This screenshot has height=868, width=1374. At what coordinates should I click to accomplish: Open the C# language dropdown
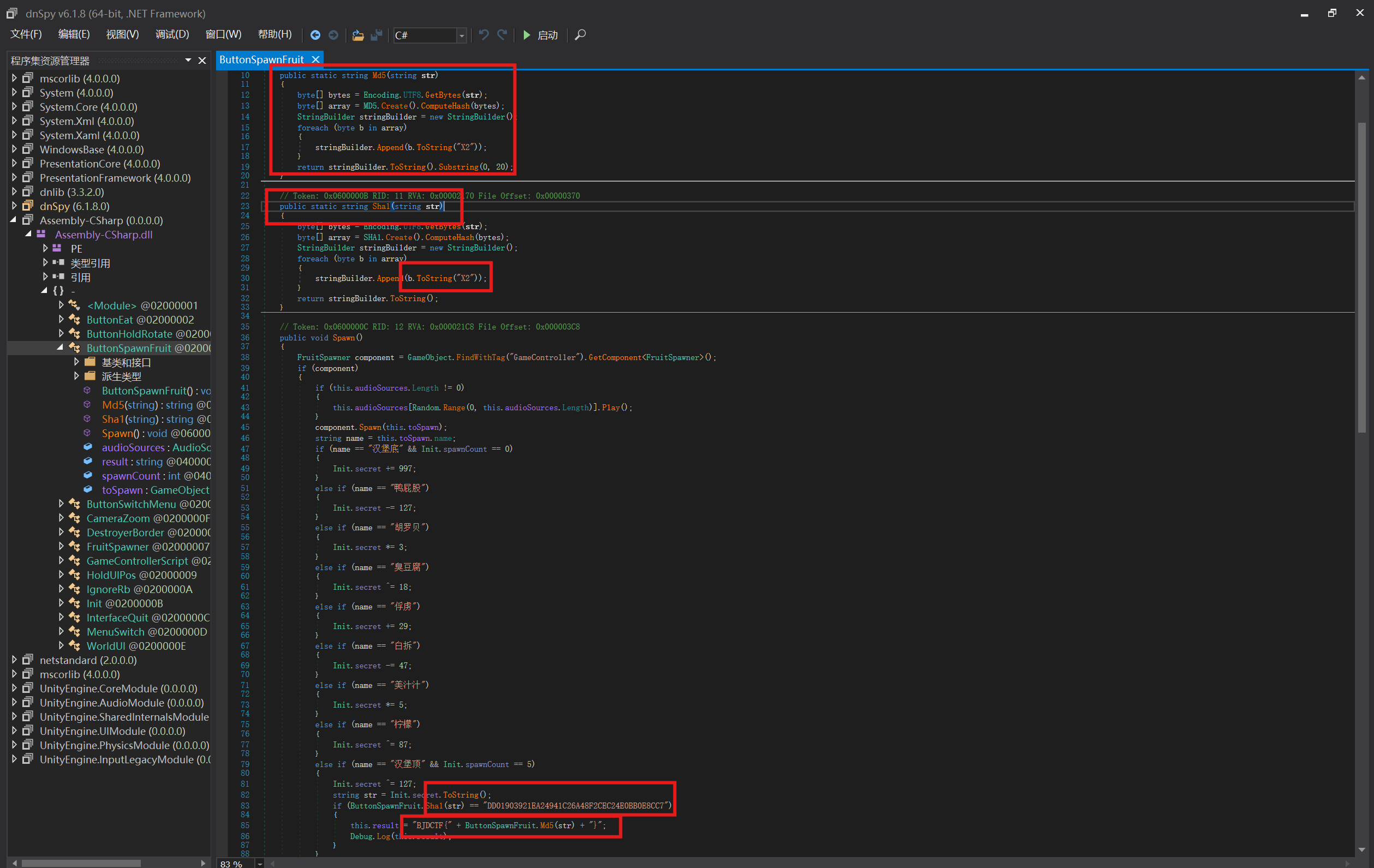coord(462,35)
